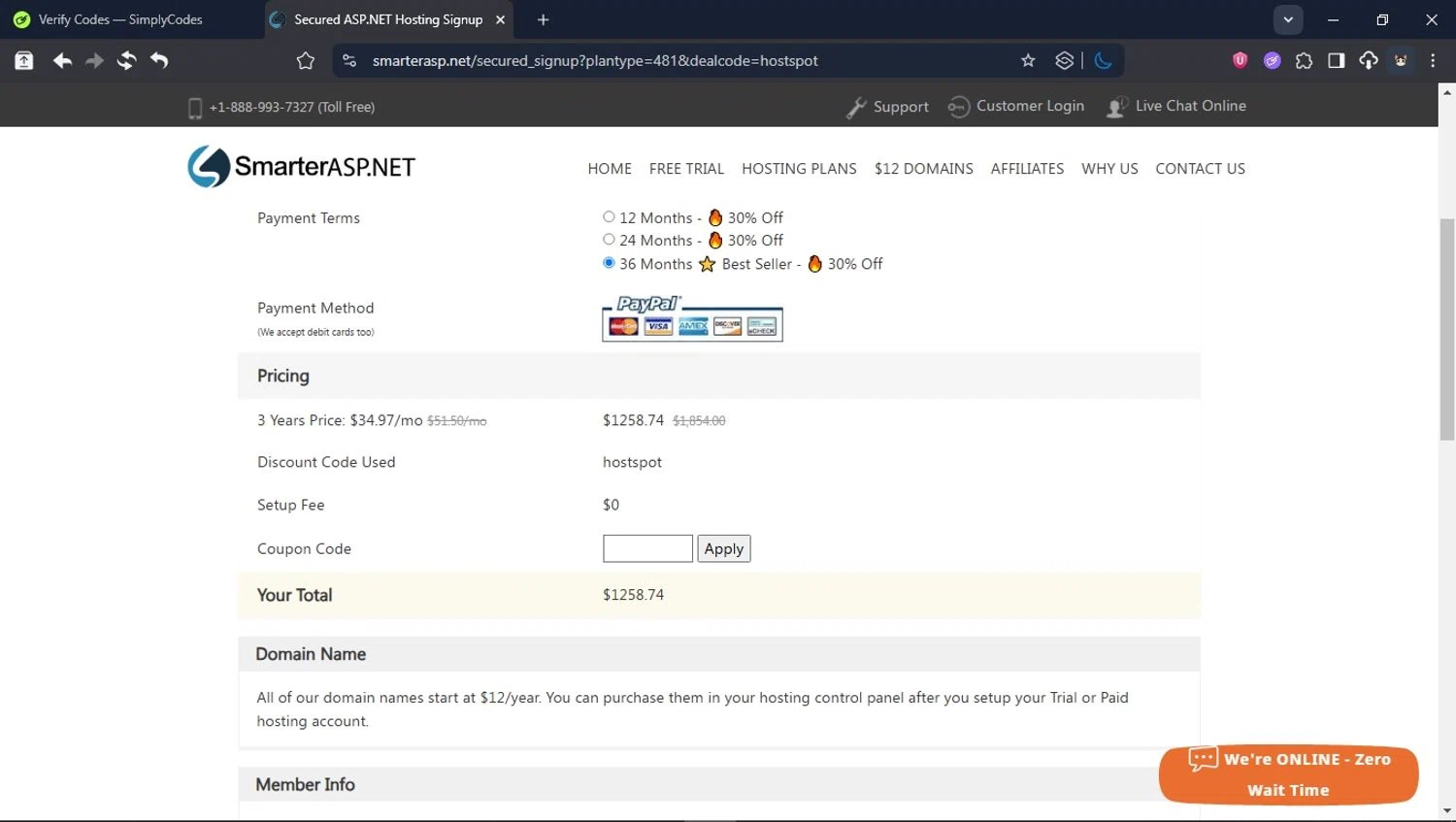Click the Your Total $1258.74 amount
The image size is (1456, 822).
tap(633, 595)
